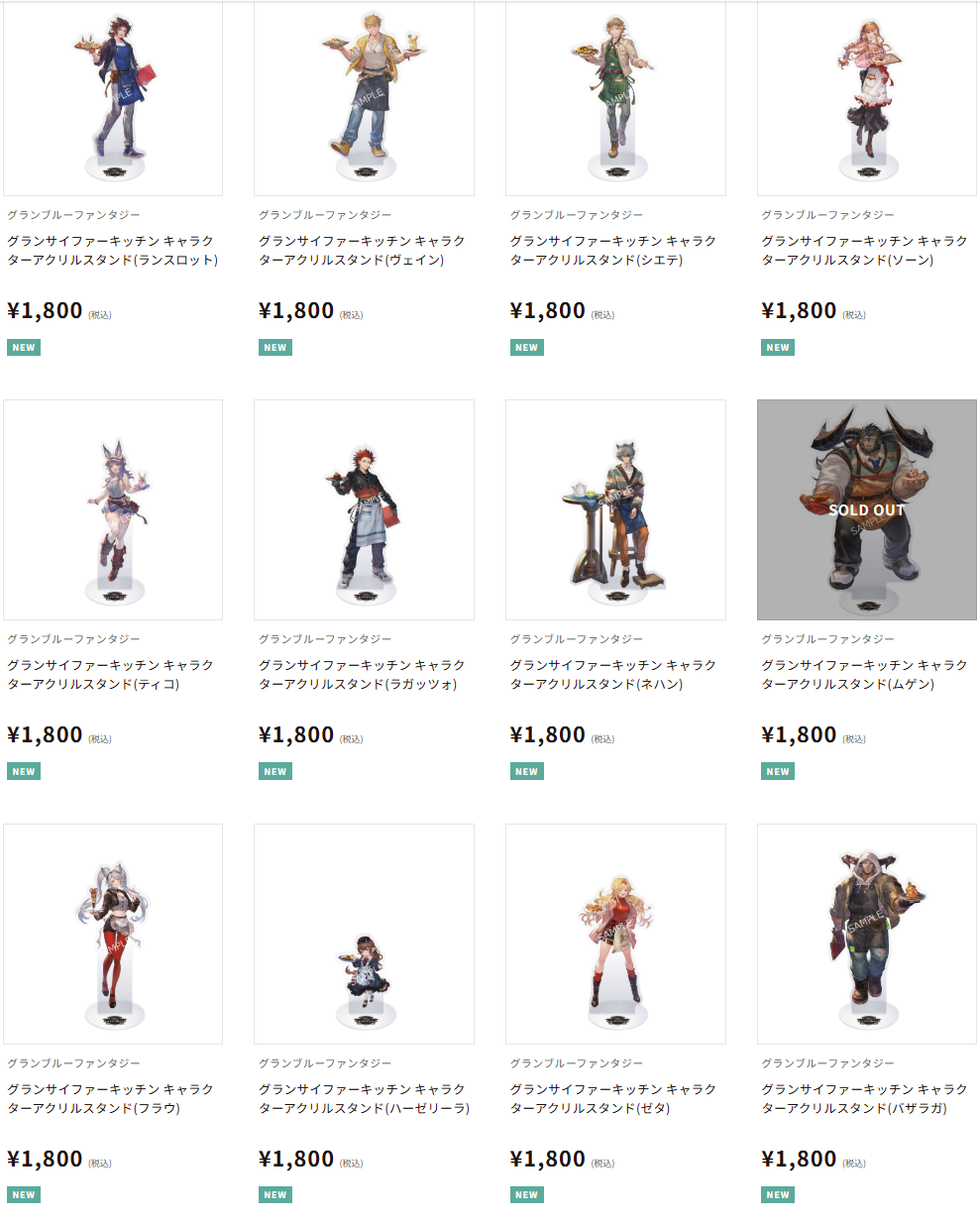Open the バザラガ acrylic stand image
The height and width of the screenshot is (1221, 980).
867,934
